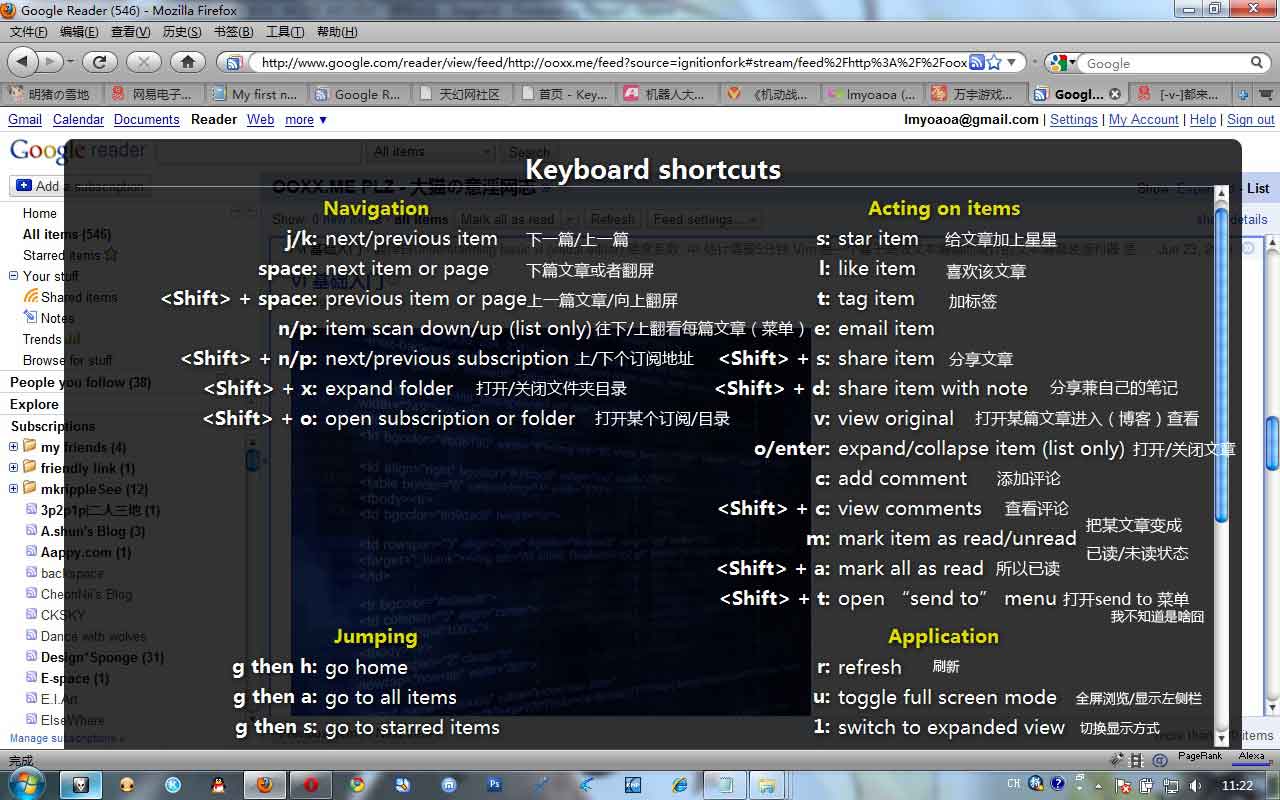
Task: Open the Gmail link
Action: [x=25, y=119]
